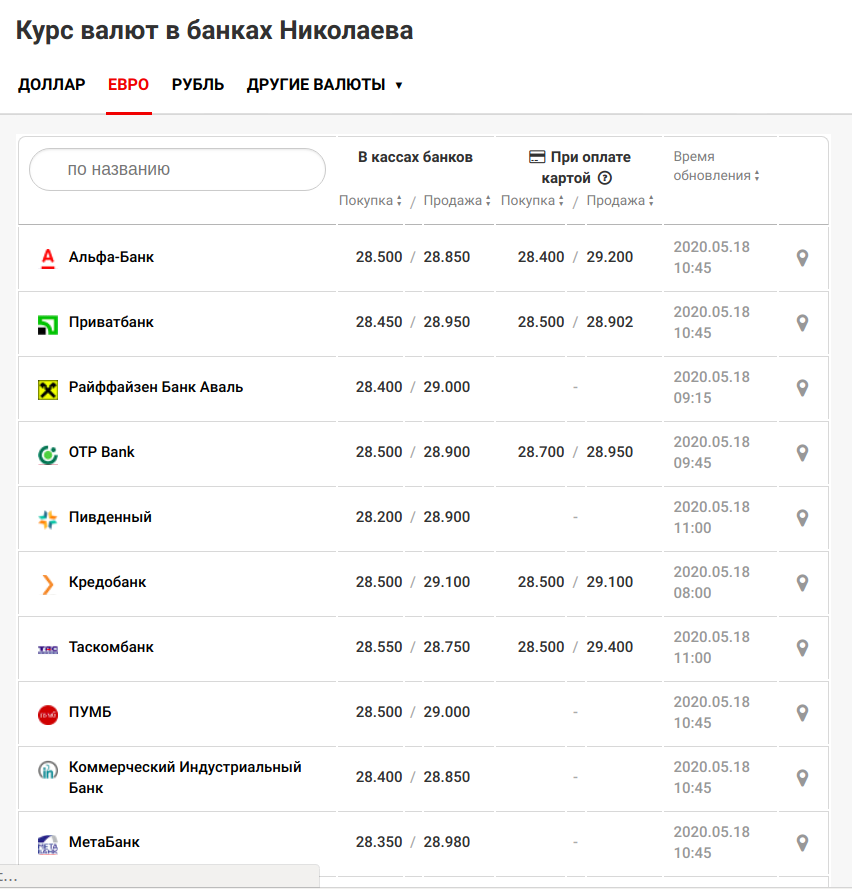Click Альфа-Банк card sale rate 29.200
This screenshot has height=889, width=852.
click(609, 257)
